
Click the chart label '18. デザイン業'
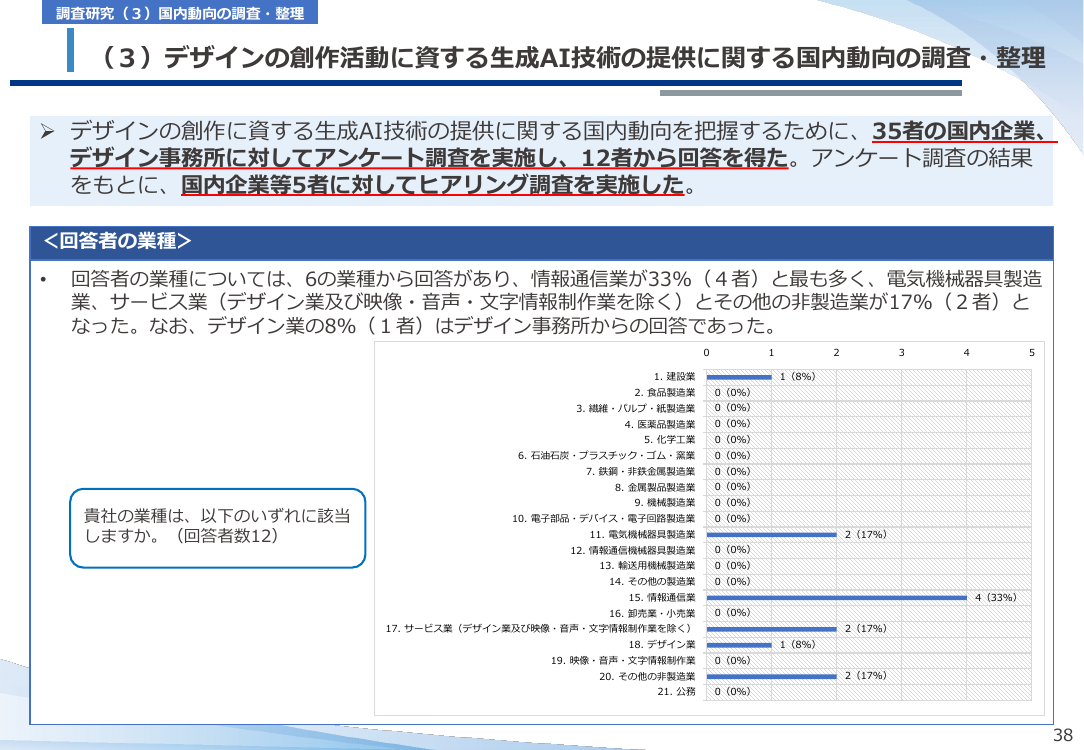662,644
